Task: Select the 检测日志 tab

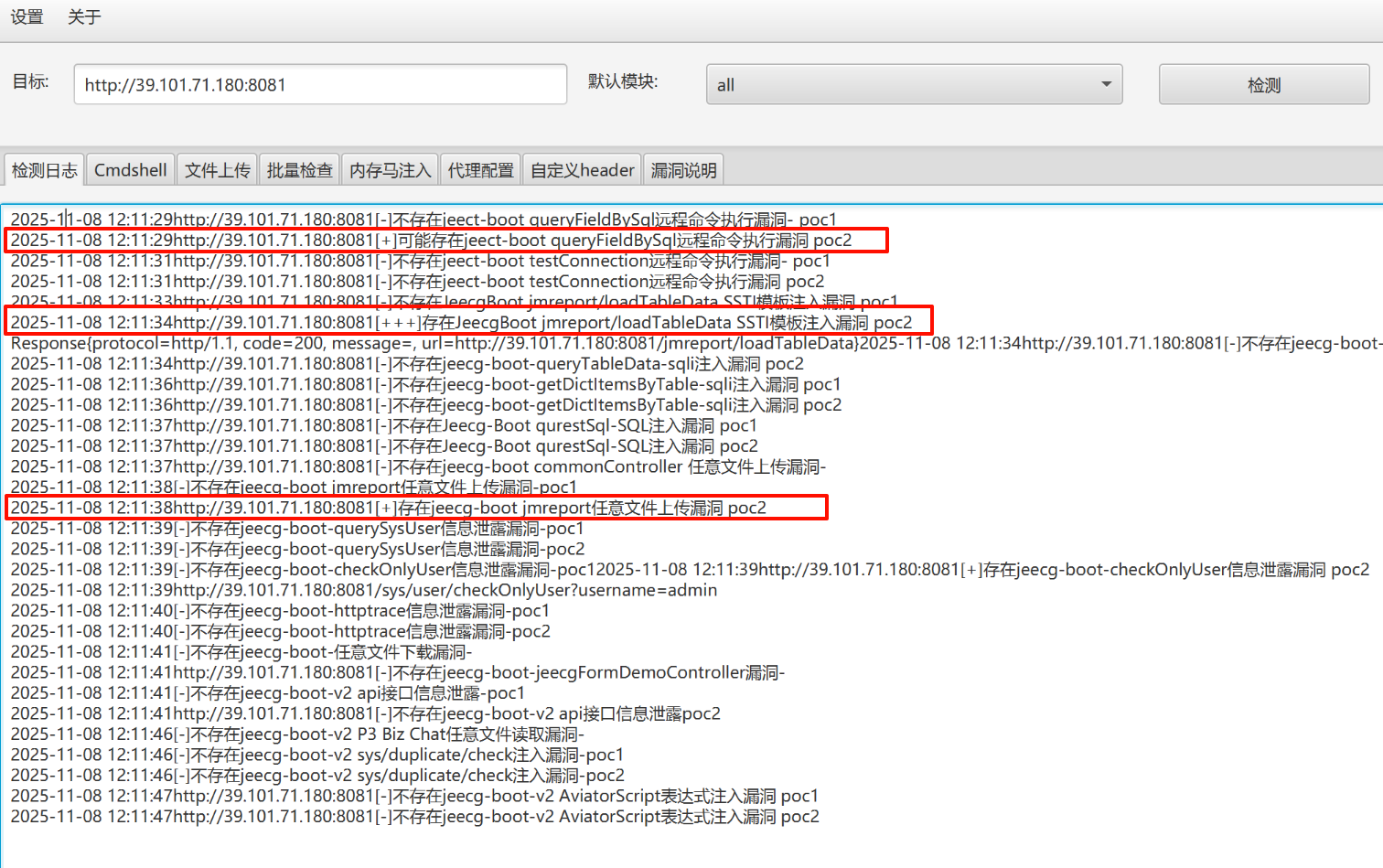Action: tap(44, 169)
